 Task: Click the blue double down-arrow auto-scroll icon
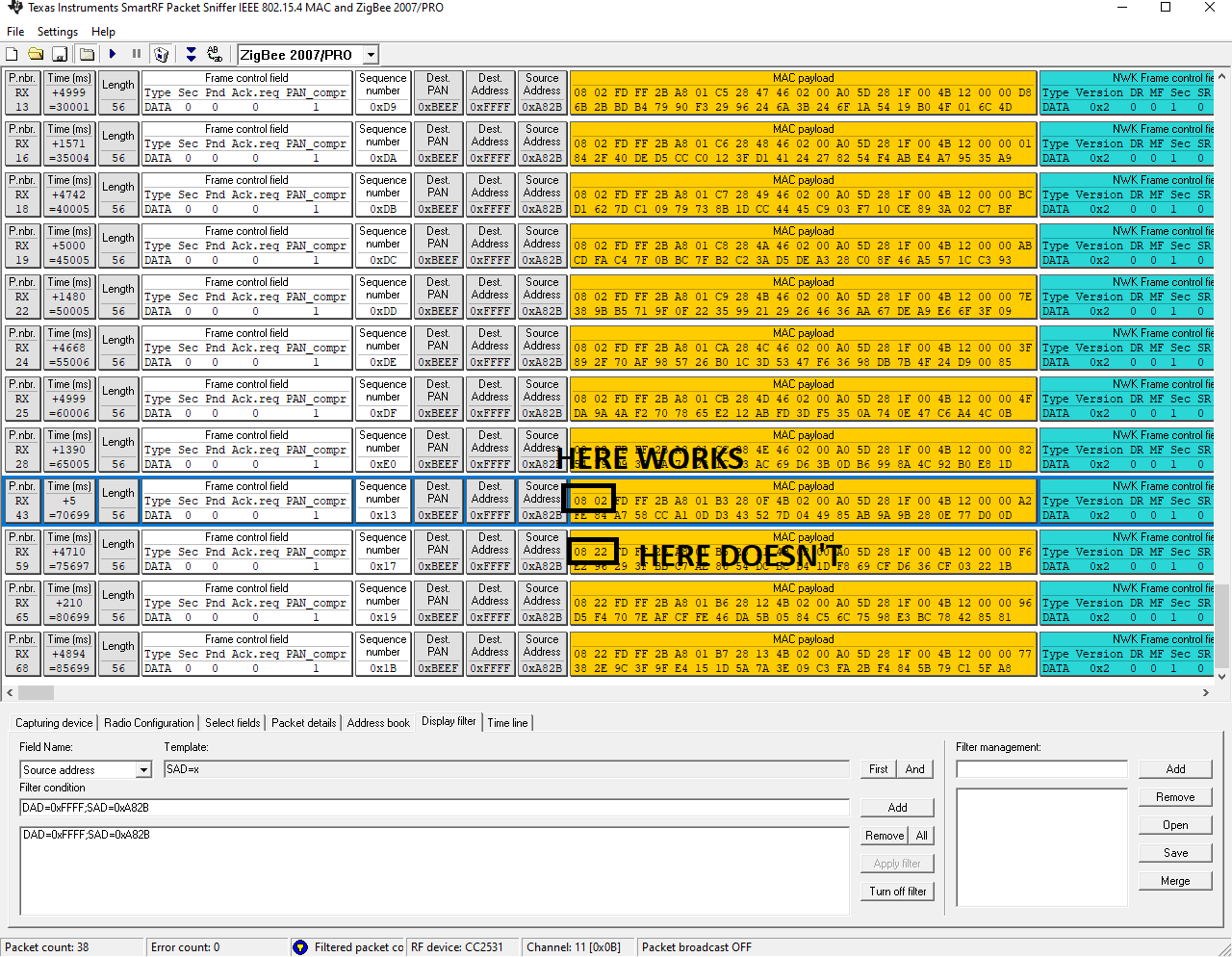191,55
